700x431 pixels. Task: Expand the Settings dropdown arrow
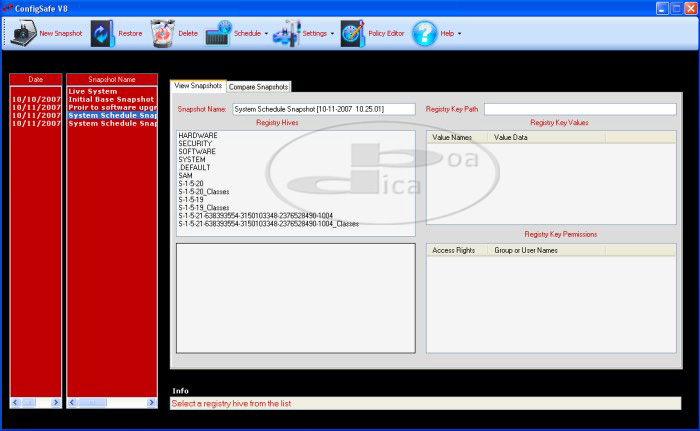(x=332, y=34)
